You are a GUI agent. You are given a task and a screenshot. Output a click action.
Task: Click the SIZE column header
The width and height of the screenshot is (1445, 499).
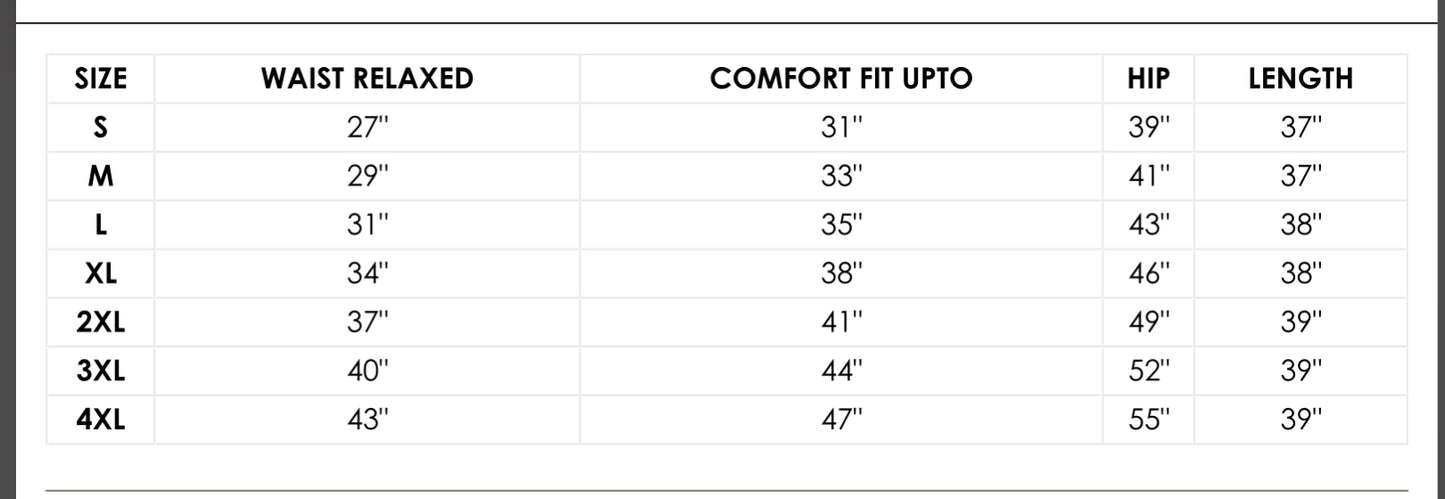tap(101, 79)
